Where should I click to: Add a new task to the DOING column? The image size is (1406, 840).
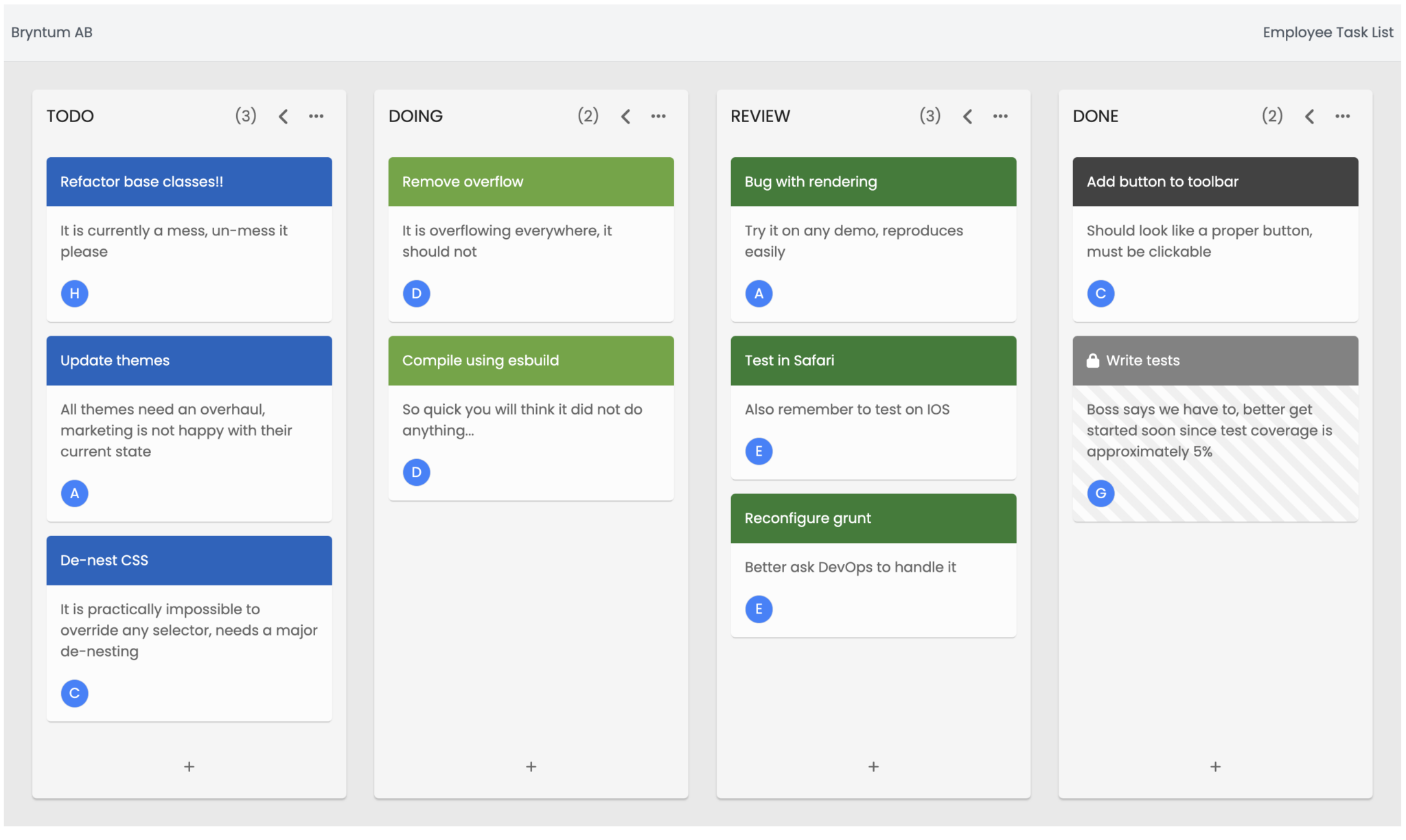pos(531,767)
